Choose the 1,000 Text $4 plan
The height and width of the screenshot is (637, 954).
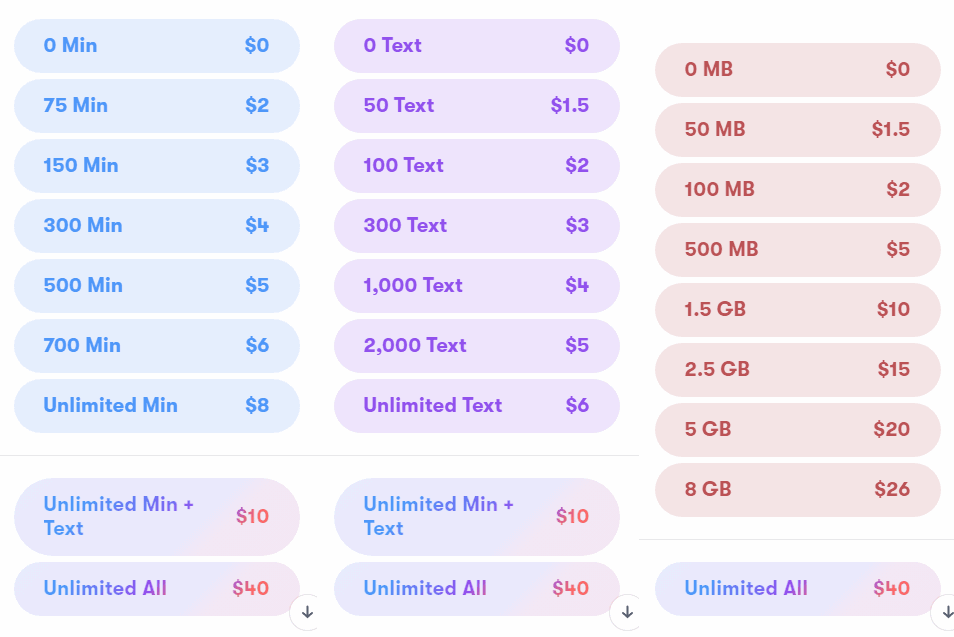pos(477,285)
